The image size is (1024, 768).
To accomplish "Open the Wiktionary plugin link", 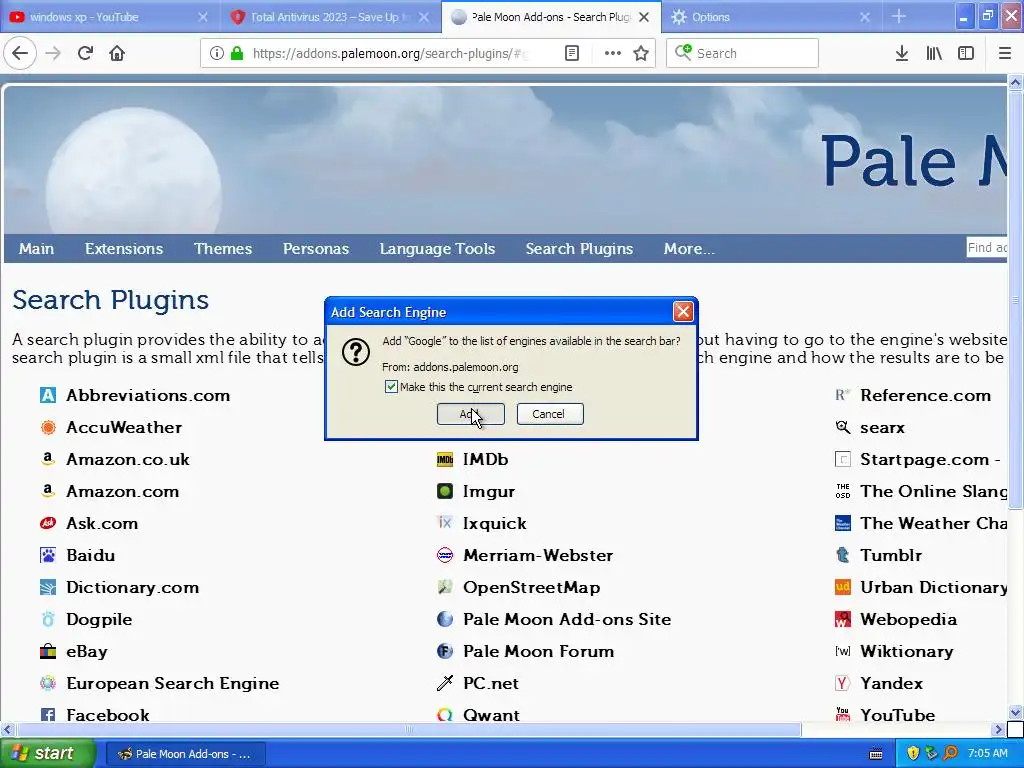I will pyautogui.click(x=906, y=651).
